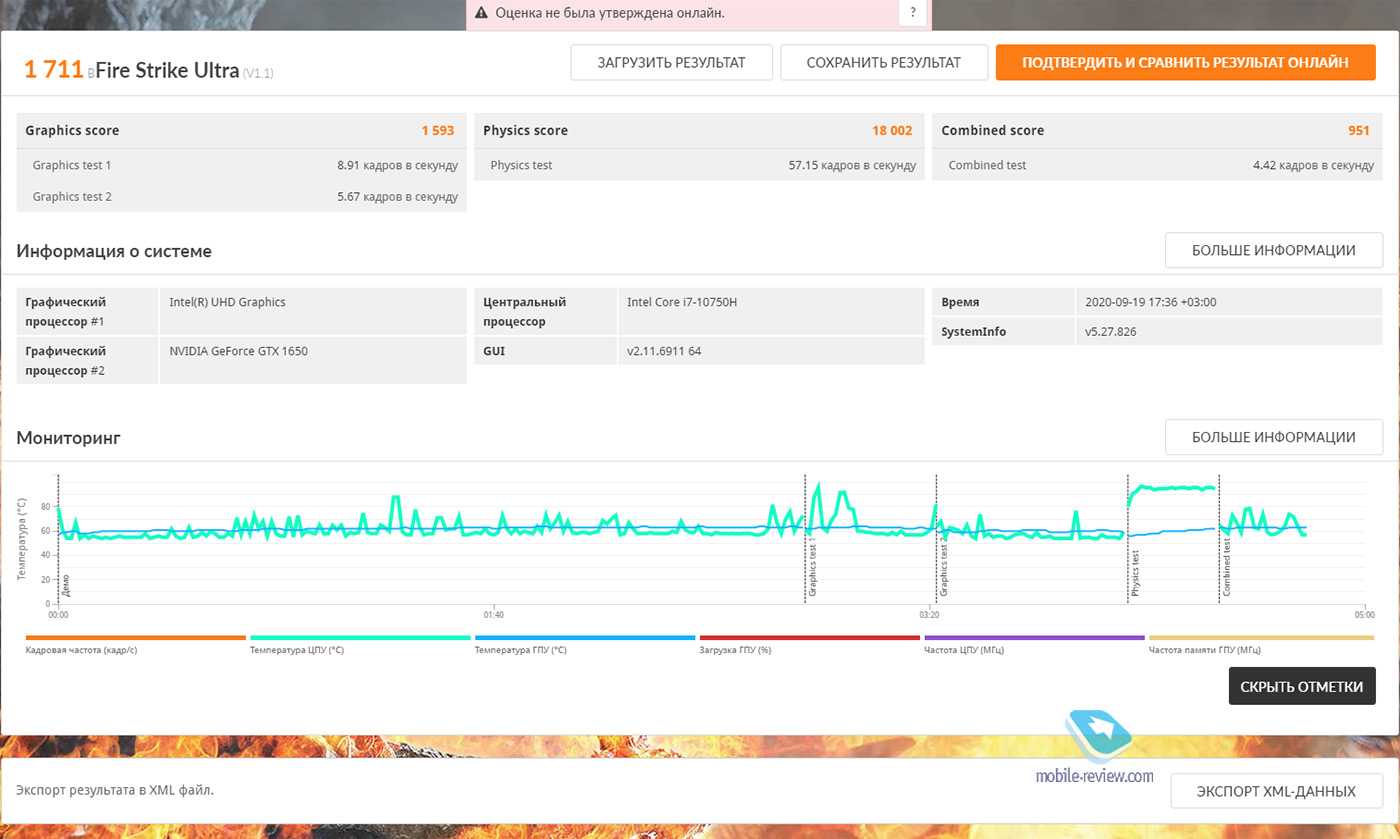This screenshot has width=1400, height=839.
Task: Click the Графический процессор #2 label
Action: coord(65,361)
